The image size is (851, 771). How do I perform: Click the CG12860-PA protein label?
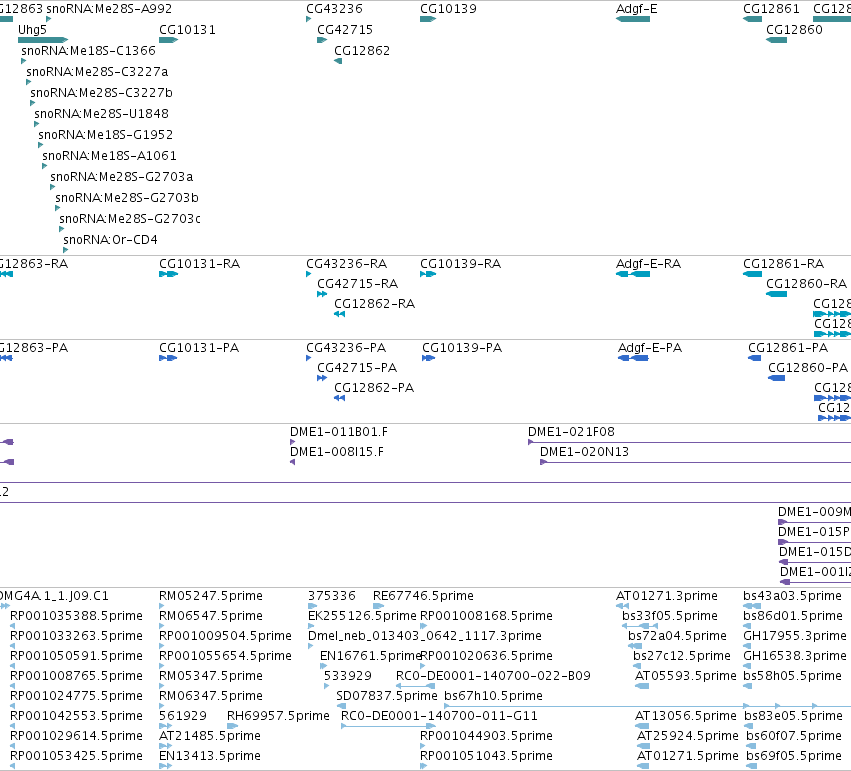808,368
